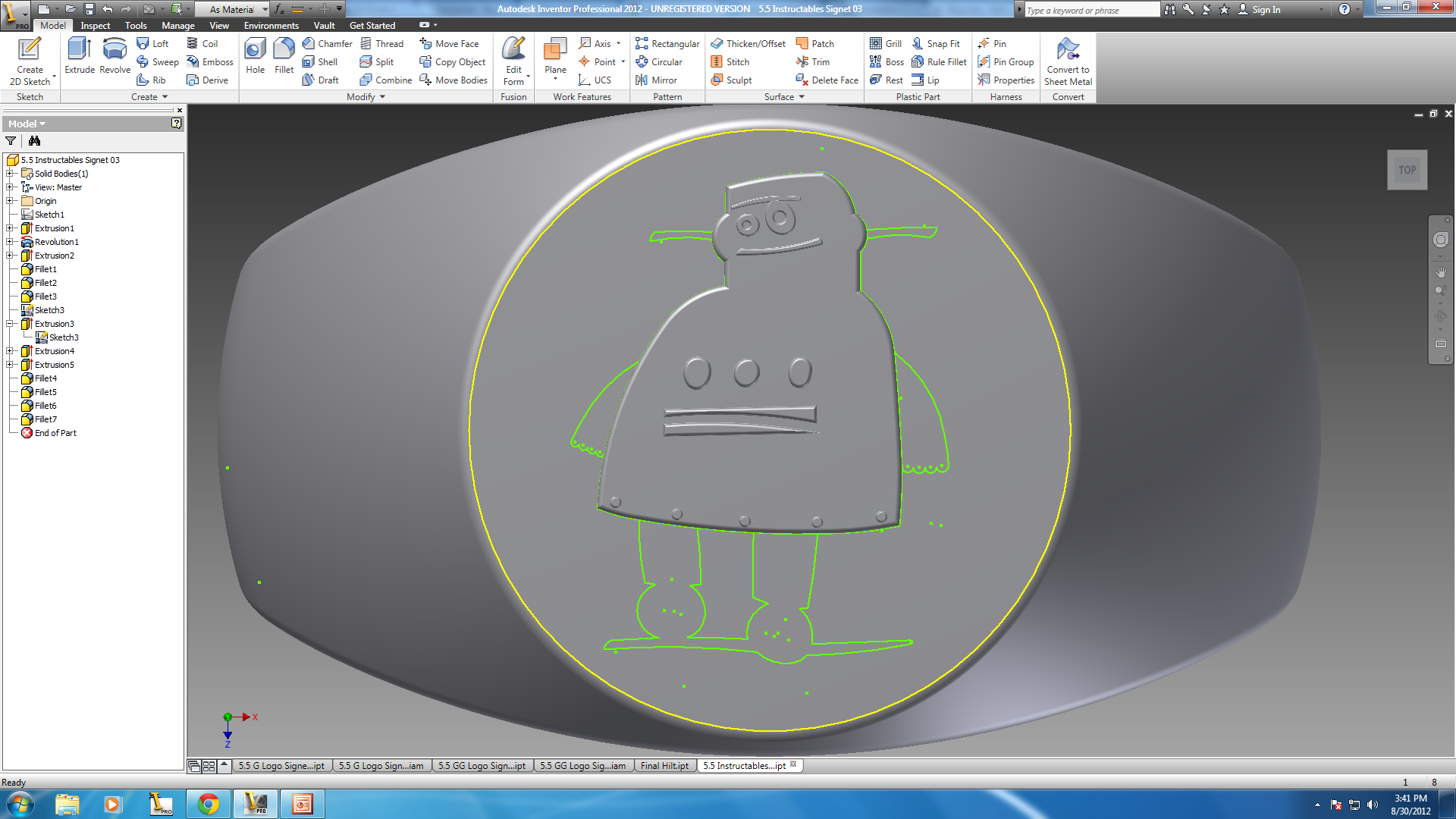
Task: Pick the Emboss tool
Action: tap(210, 62)
